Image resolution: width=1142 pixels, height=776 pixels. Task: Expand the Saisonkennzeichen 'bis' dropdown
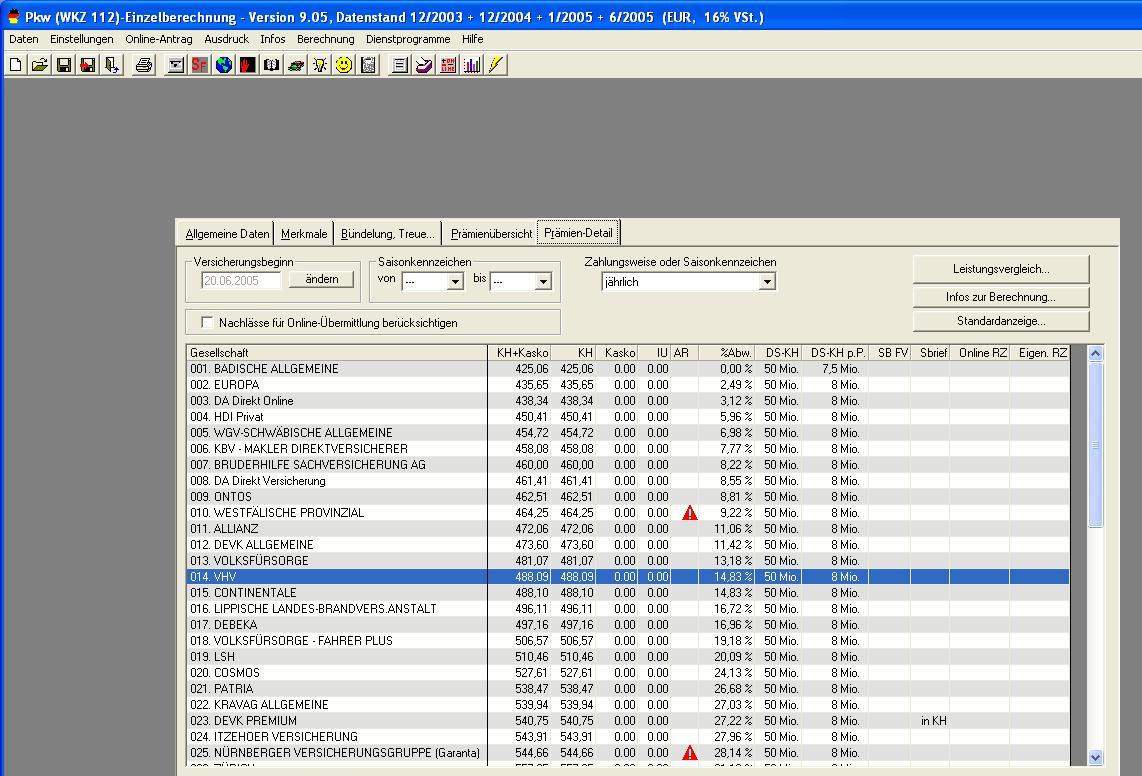pyautogui.click(x=543, y=282)
